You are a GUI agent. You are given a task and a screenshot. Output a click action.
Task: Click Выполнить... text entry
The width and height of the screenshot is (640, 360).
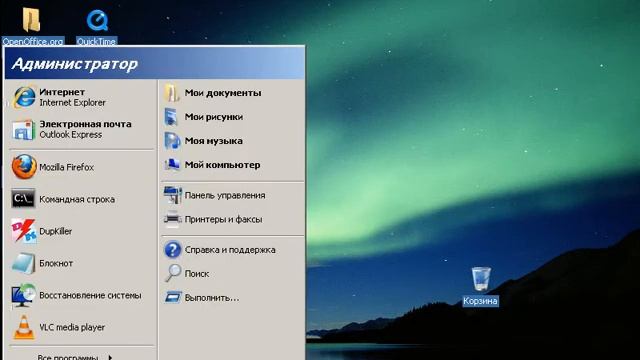[211, 298]
